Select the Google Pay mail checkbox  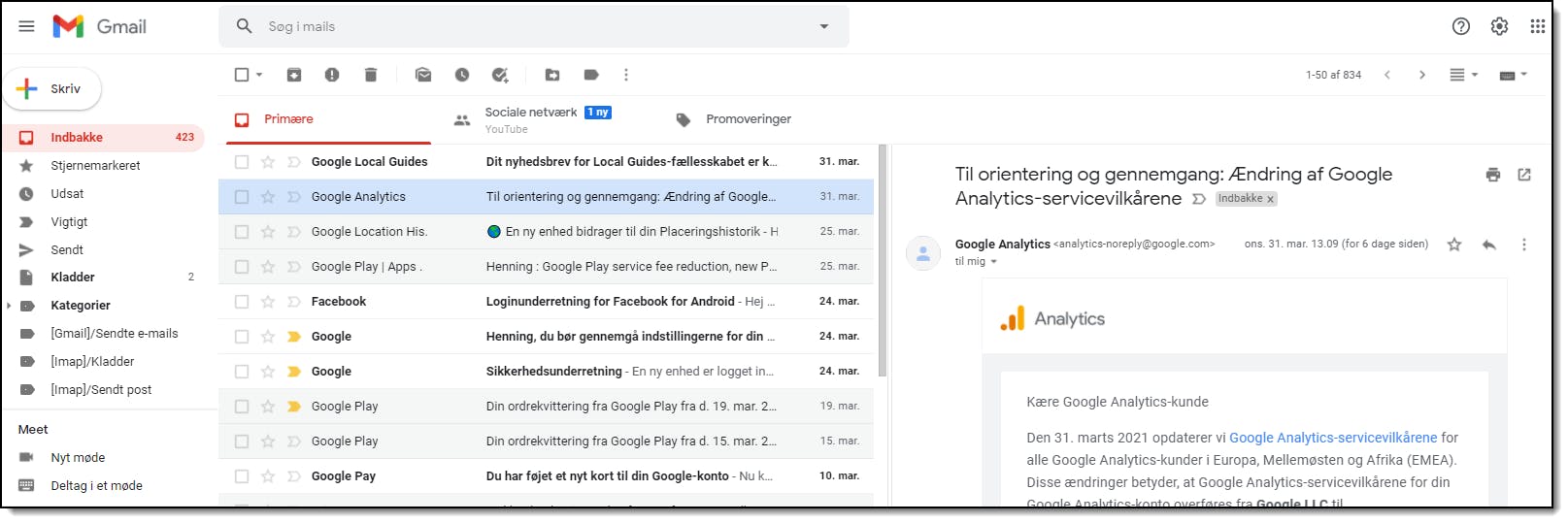coord(242,476)
